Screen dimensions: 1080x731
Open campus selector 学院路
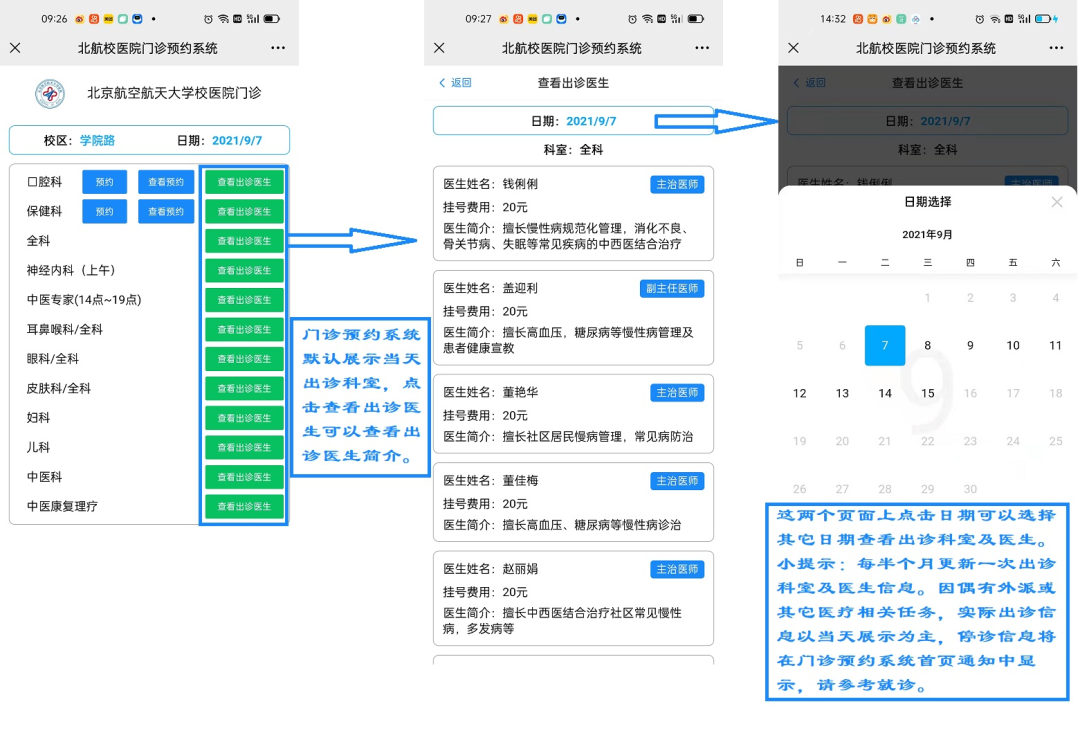point(97,141)
